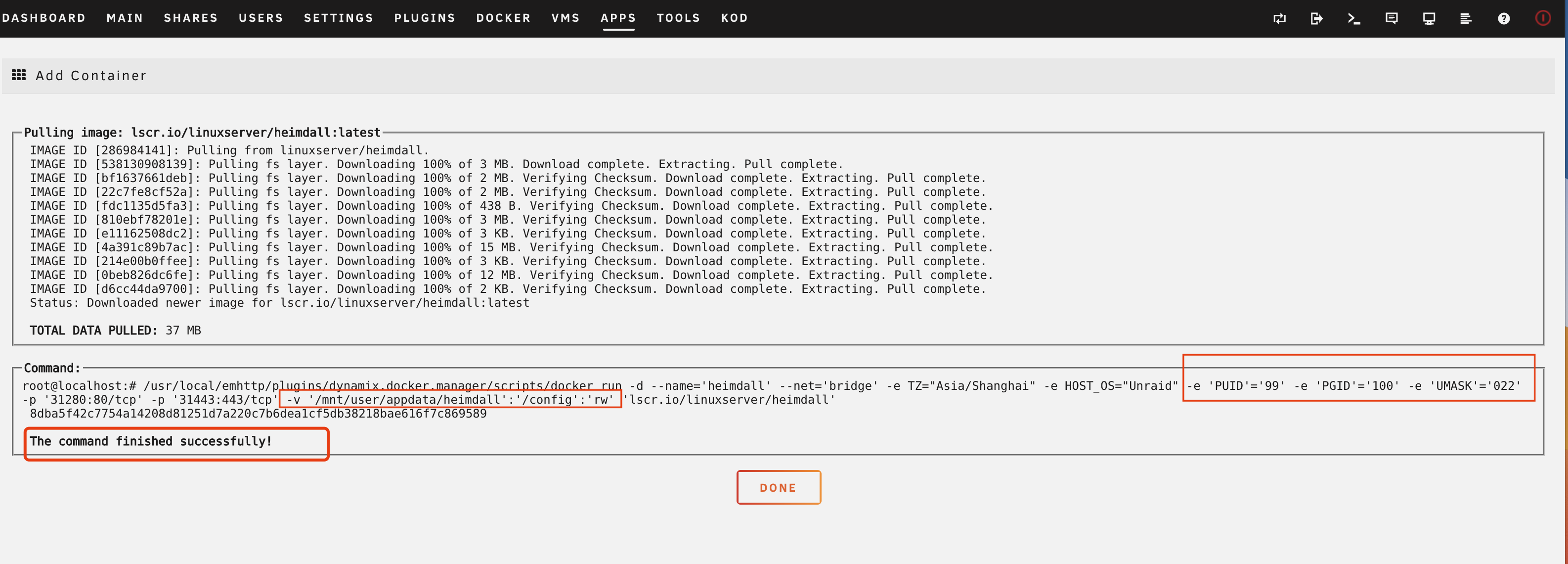The image size is (1568, 564).
Task: Switch to the DOCKER tab
Action: pyautogui.click(x=503, y=18)
